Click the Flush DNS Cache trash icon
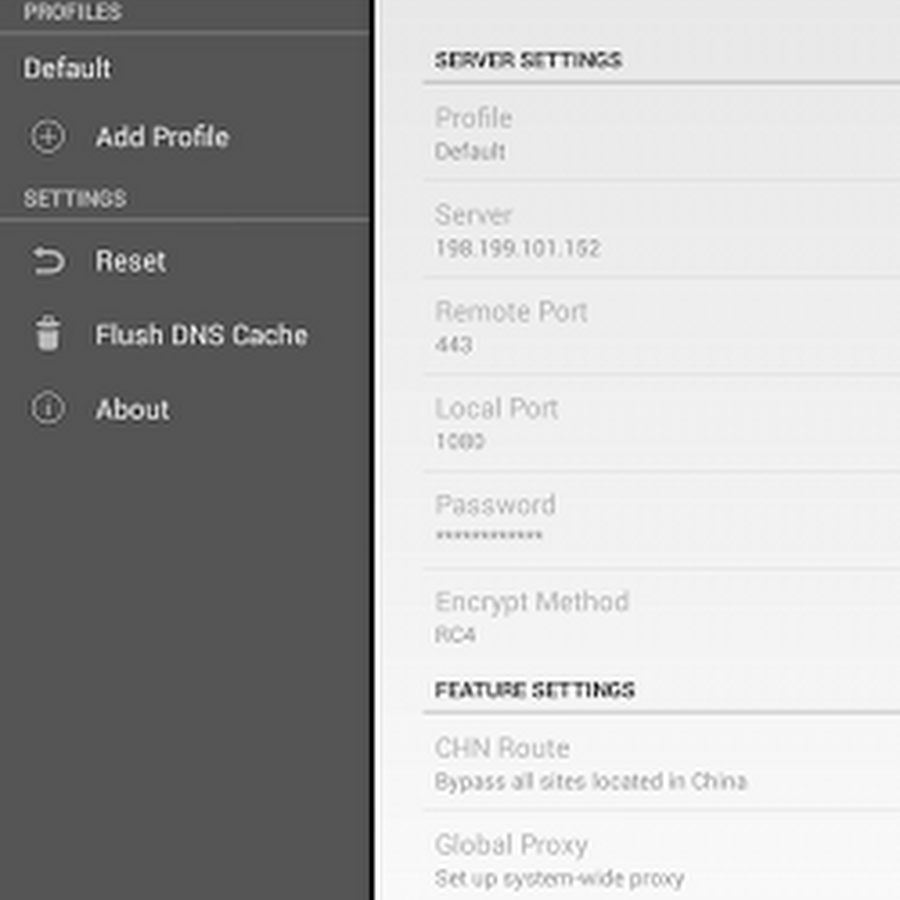This screenshot has width=900, height=900. pos(48,334)
